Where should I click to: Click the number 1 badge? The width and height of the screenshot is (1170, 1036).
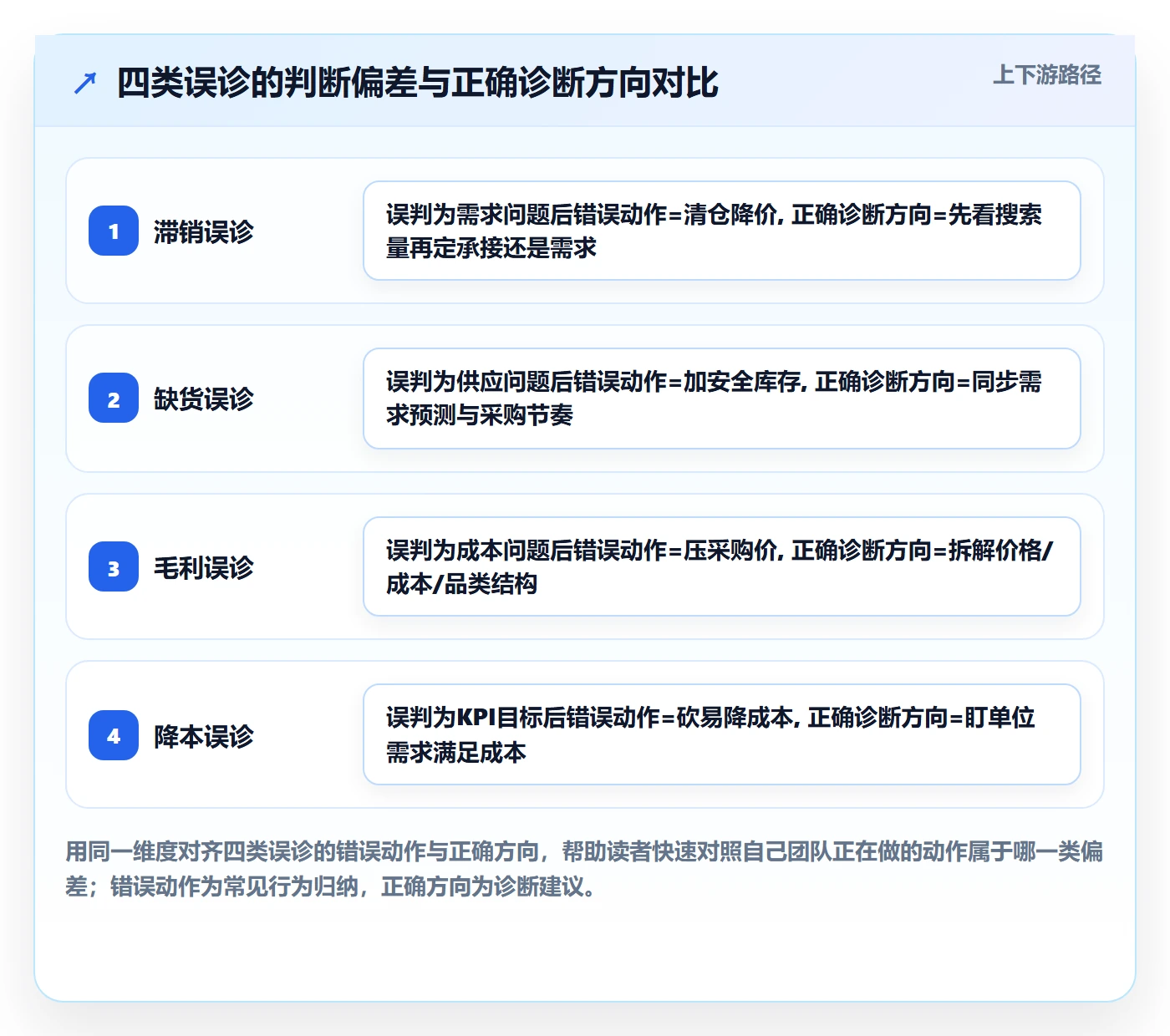click(x=114, y=231)
